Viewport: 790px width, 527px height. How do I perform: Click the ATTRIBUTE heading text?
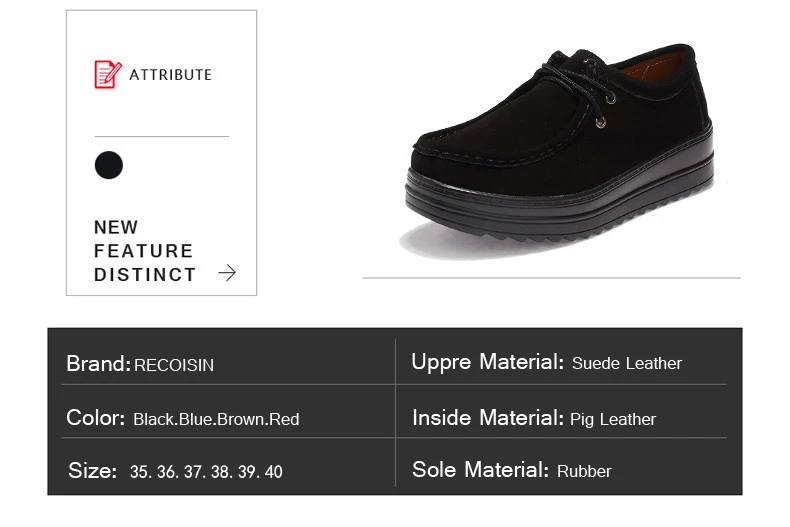point(171,75)
